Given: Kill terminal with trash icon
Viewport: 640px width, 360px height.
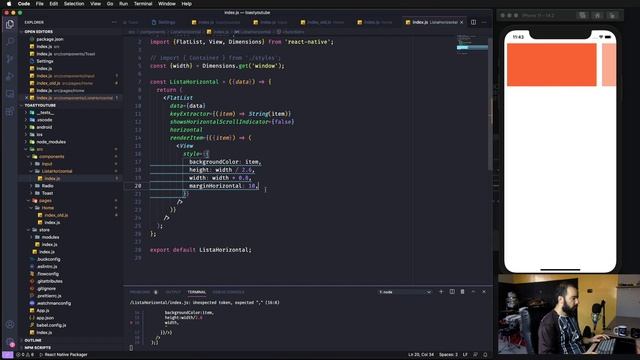Looking at the screenshot, I should 462,292.
